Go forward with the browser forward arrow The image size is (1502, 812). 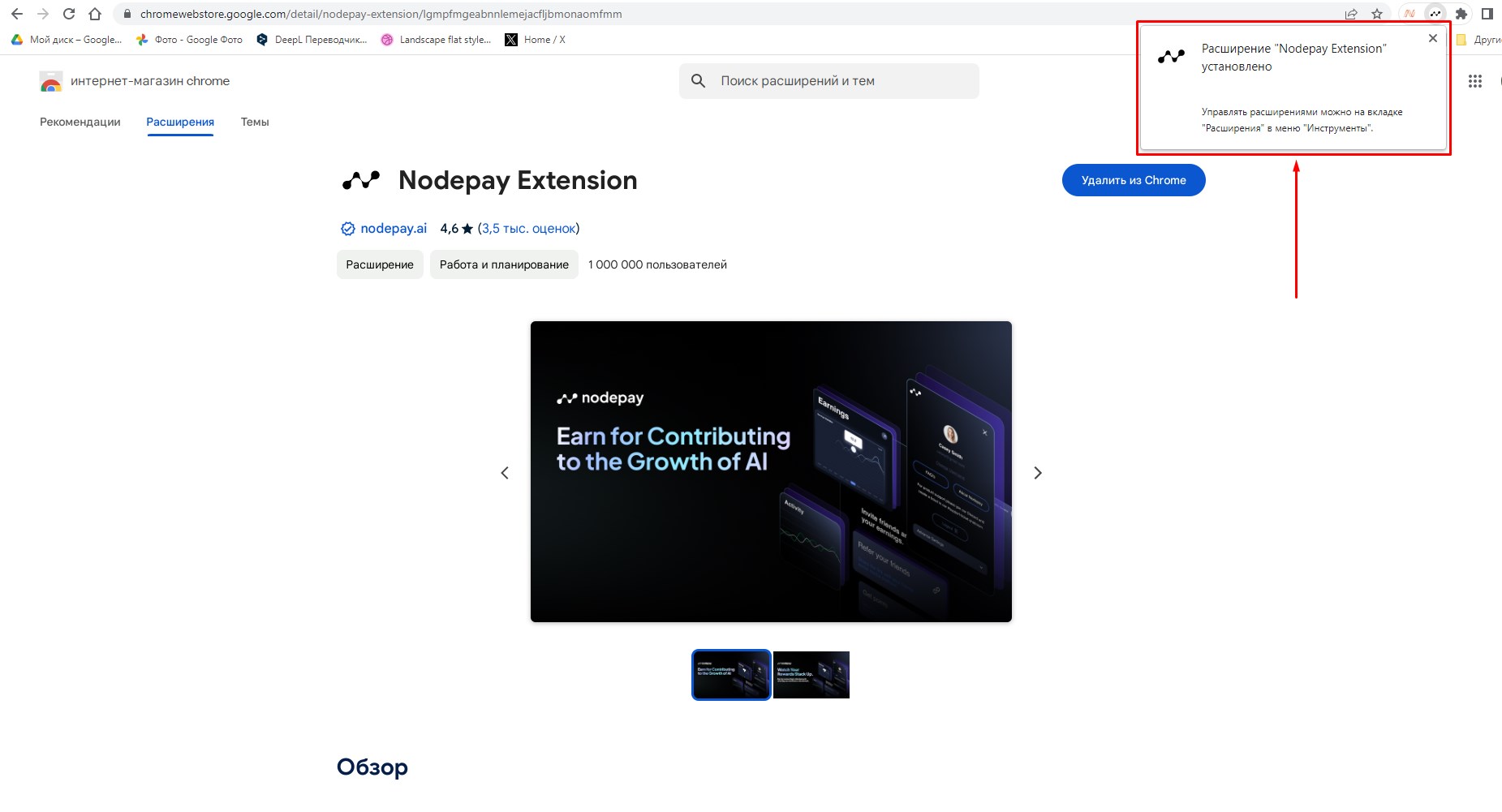43,14
